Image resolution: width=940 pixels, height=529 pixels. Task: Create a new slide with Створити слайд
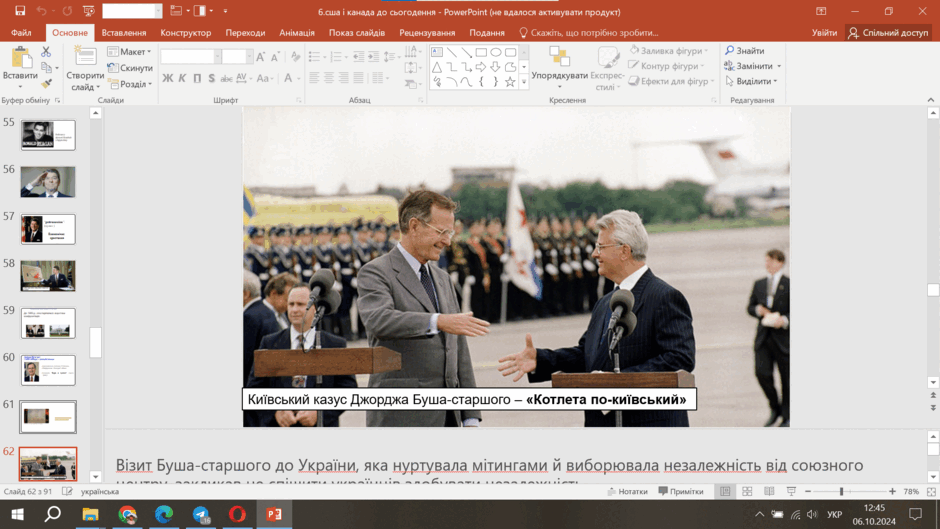click(85, 68)
